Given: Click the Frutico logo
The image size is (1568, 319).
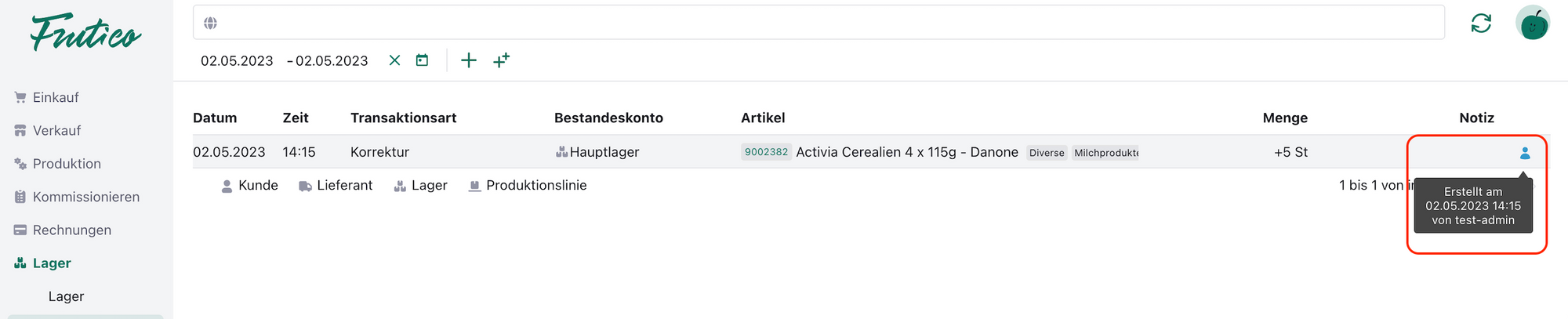Looking at the screenshot, I should pyautogui.click(x=85, y=34).
